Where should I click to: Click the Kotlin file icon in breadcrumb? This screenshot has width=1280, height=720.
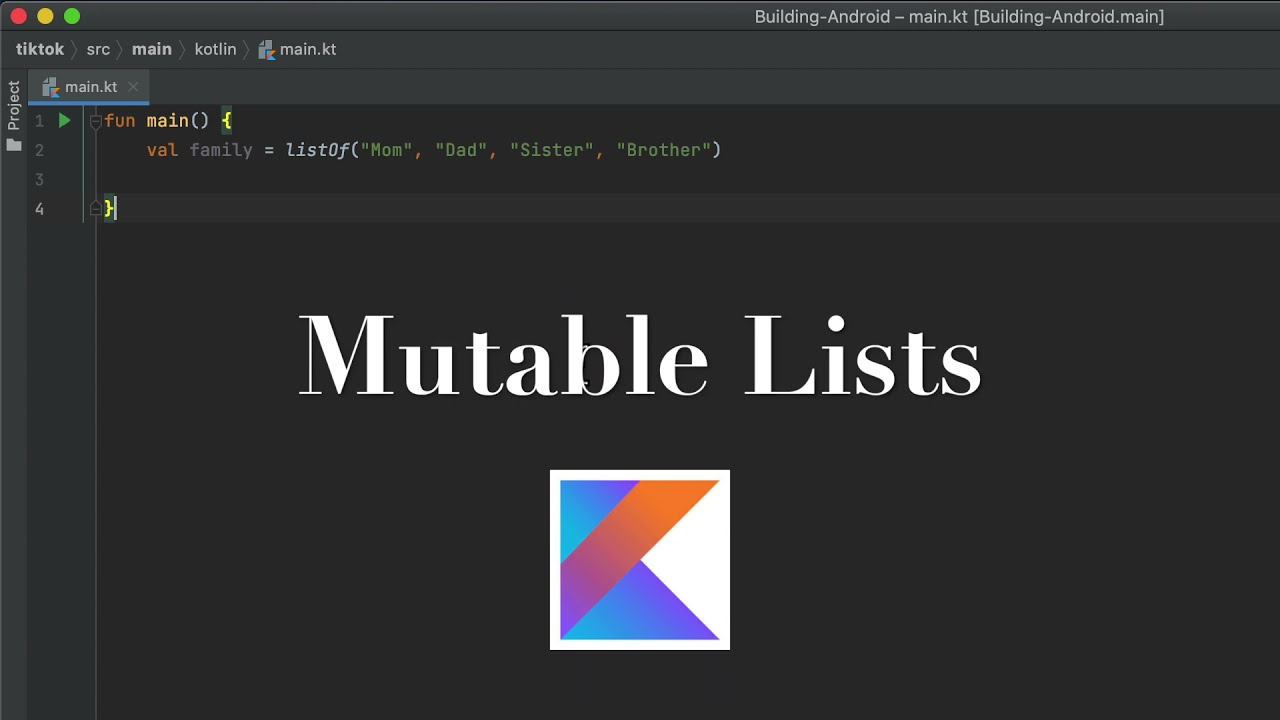[266, 49]
